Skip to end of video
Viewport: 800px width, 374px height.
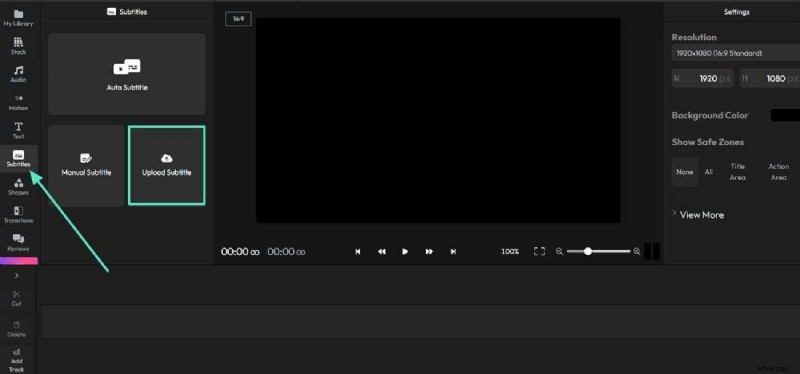453,252
